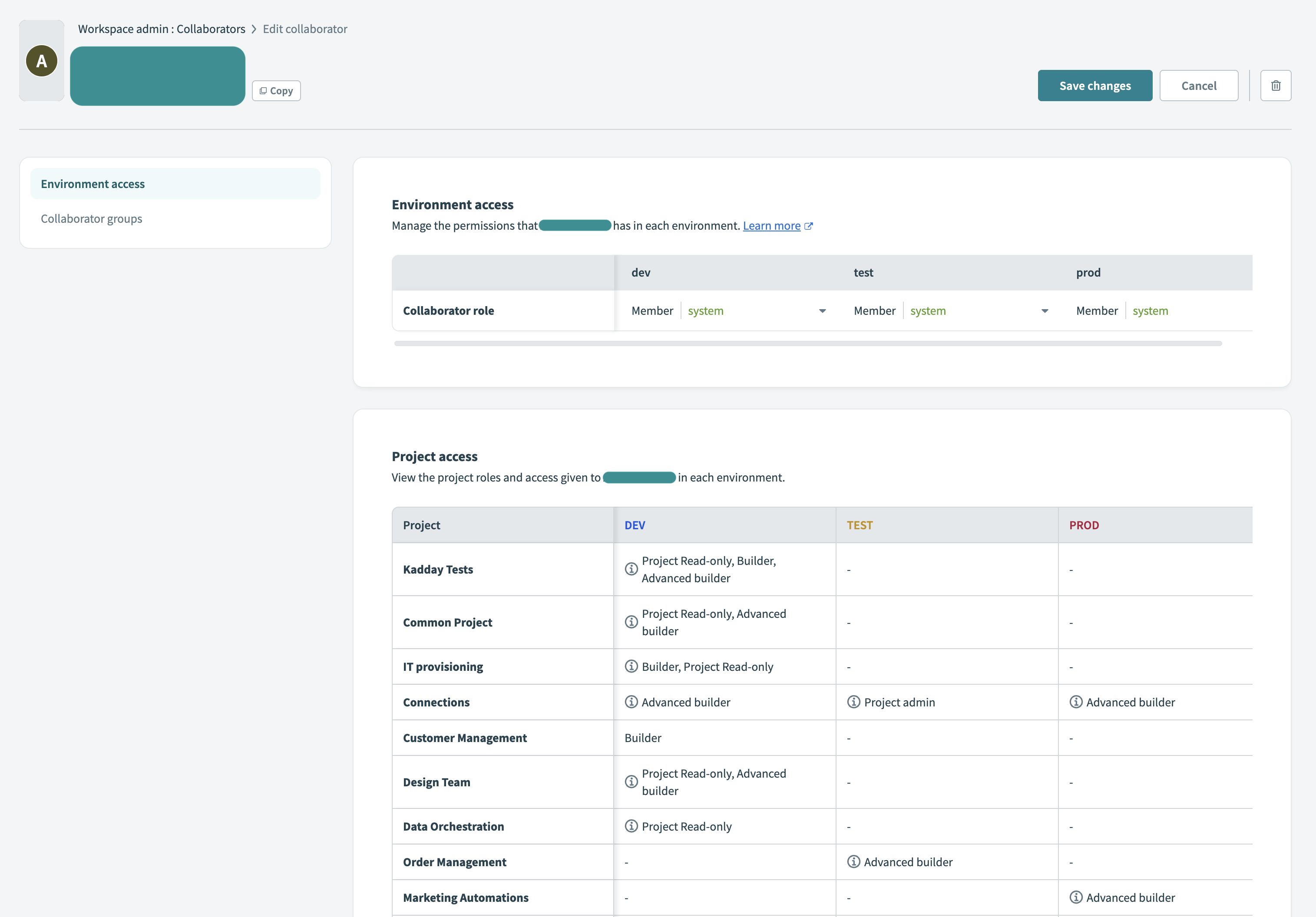Click the external link icon after Learn more
The height and width of the screenshot is (917, 1316).
tap(809, 226)
